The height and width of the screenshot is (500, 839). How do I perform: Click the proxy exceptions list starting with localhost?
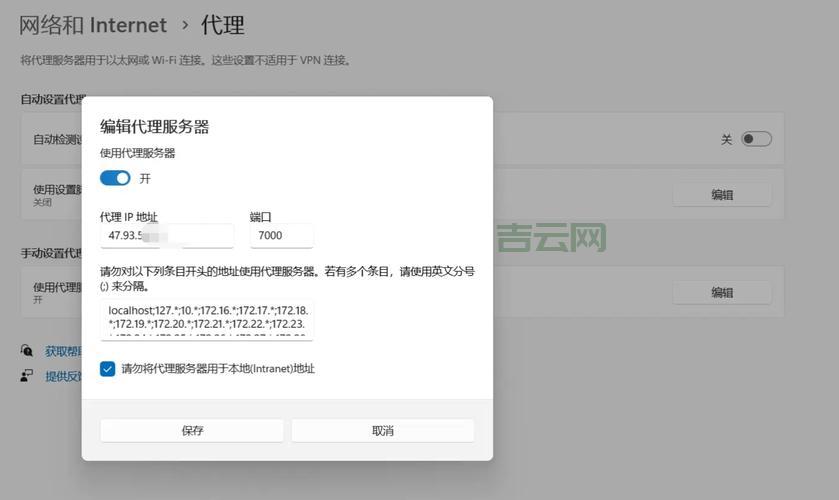point(207,320)
